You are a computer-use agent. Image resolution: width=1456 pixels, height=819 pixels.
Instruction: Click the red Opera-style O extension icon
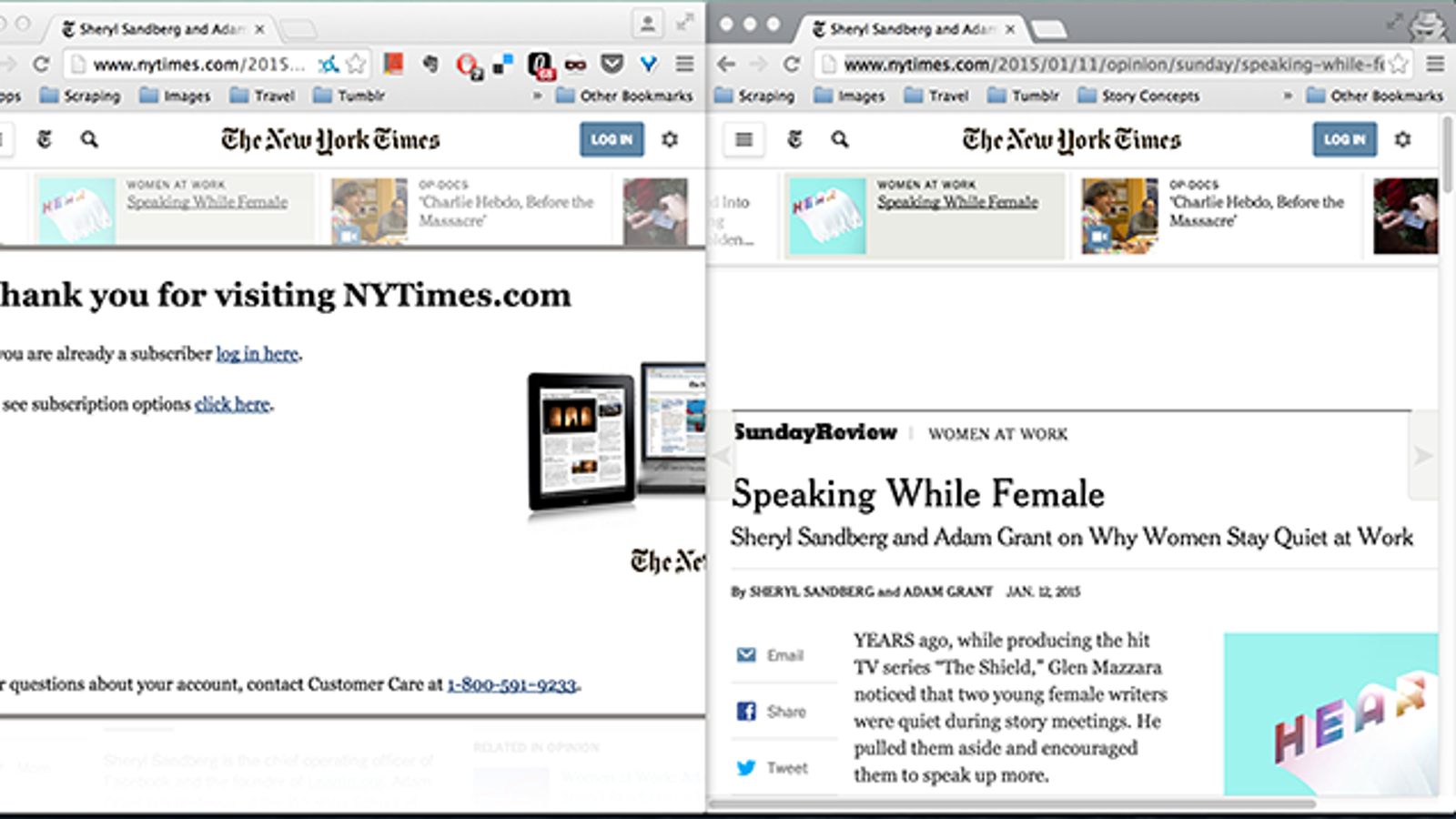(468, 65)
